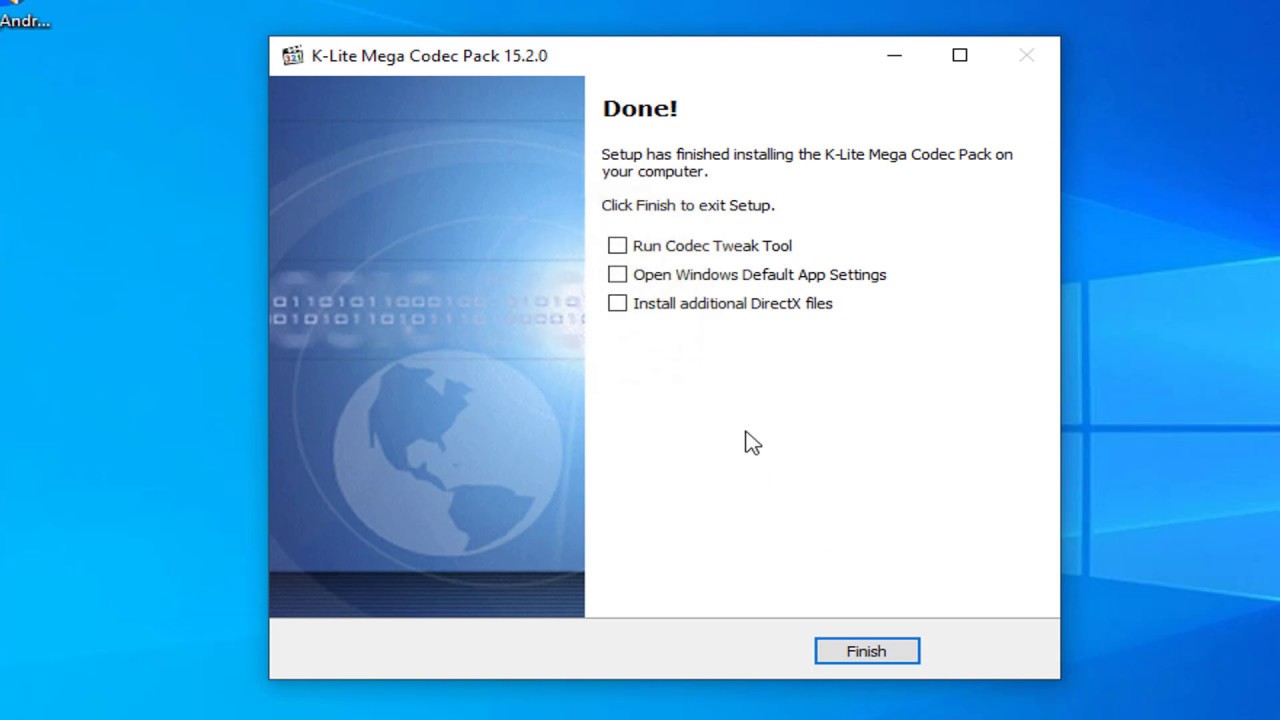Minimize the K-Lite Mega Codec Pack window
1280x720 pixels.
[895, 56]
